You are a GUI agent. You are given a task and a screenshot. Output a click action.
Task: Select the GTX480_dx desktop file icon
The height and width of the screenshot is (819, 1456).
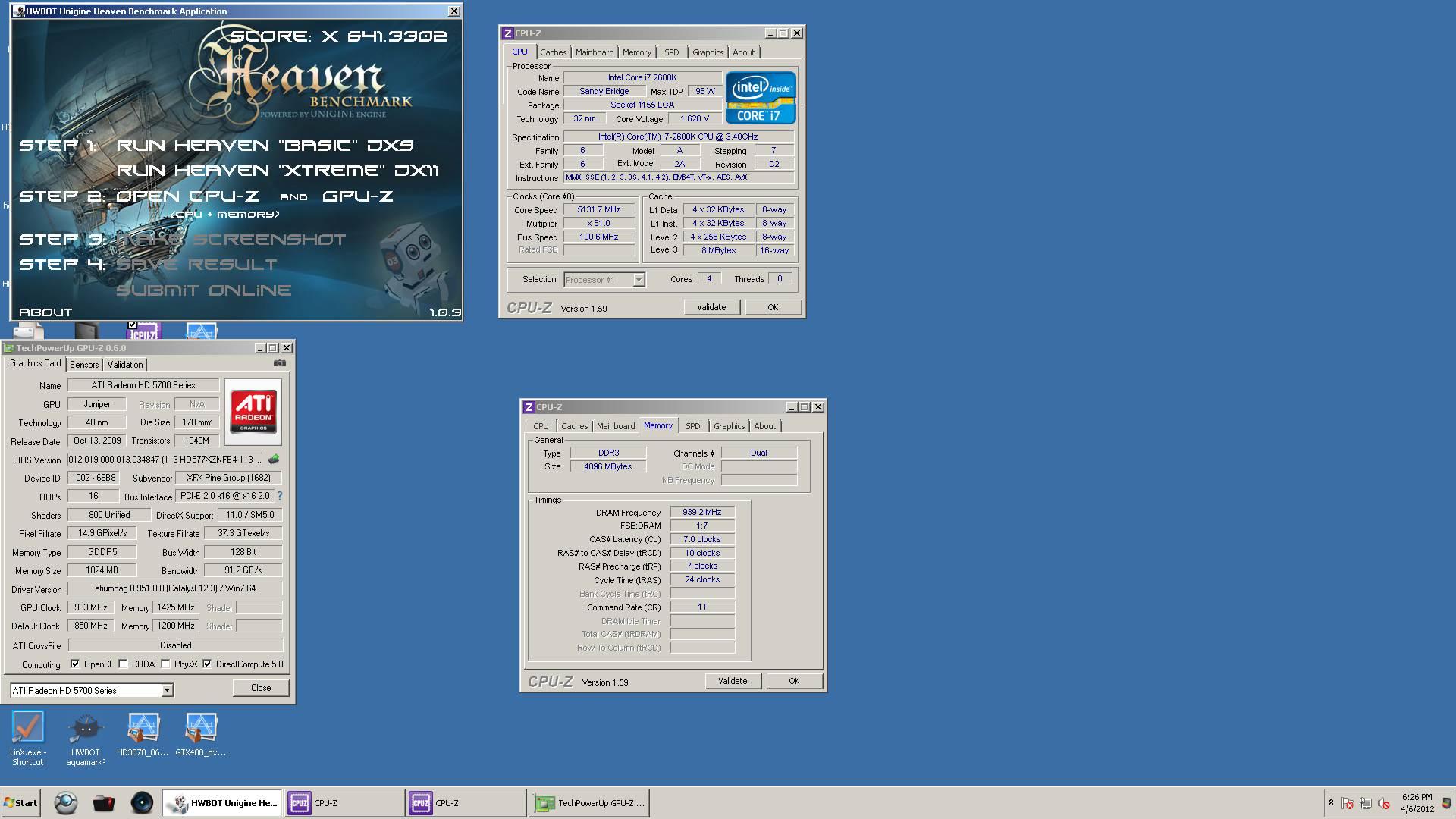point(200,735)
